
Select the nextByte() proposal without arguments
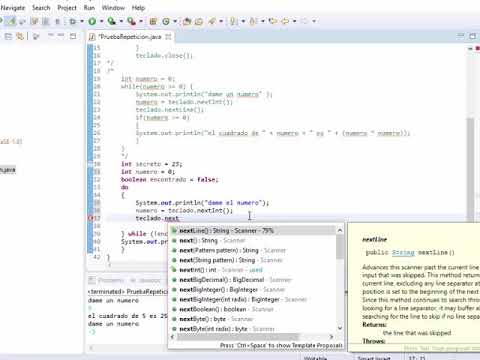click(x=252, y=319)
